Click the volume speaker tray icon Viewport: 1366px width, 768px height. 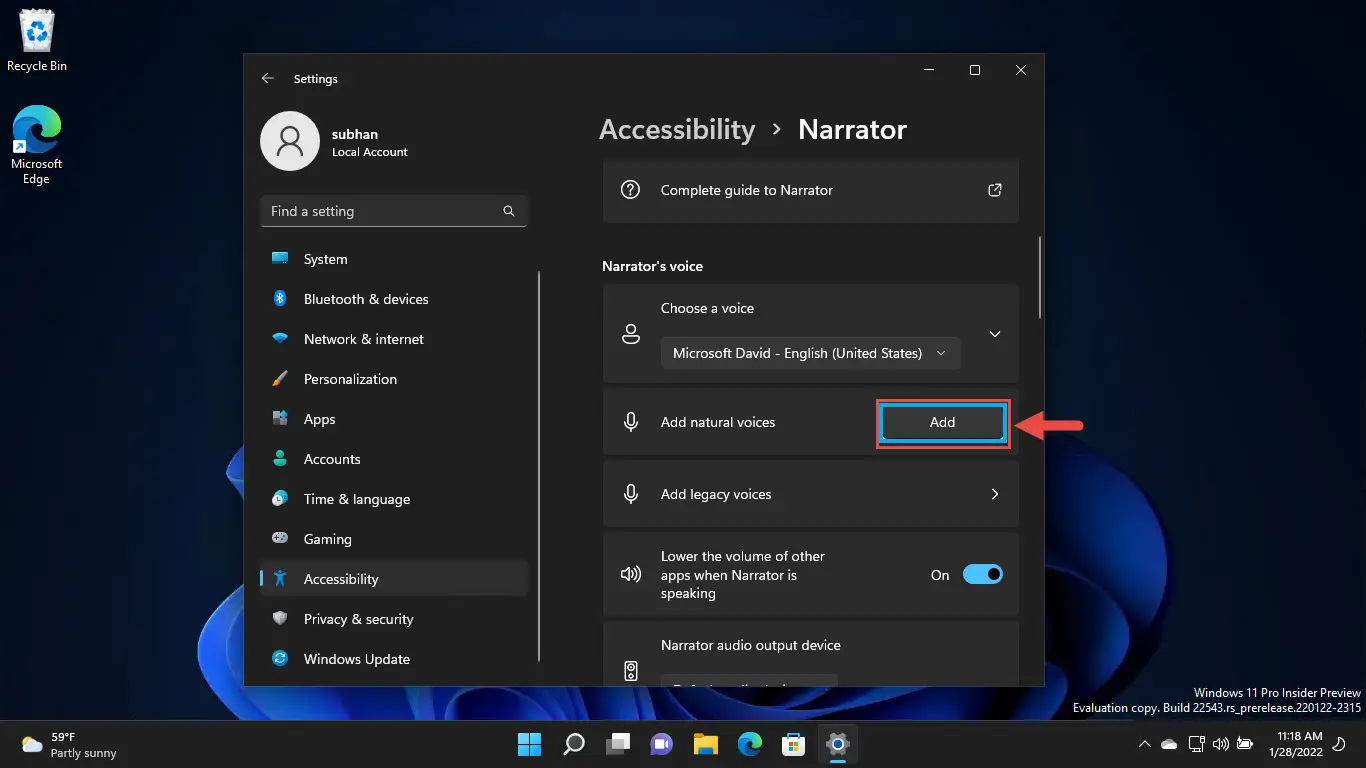(1220, 744)
